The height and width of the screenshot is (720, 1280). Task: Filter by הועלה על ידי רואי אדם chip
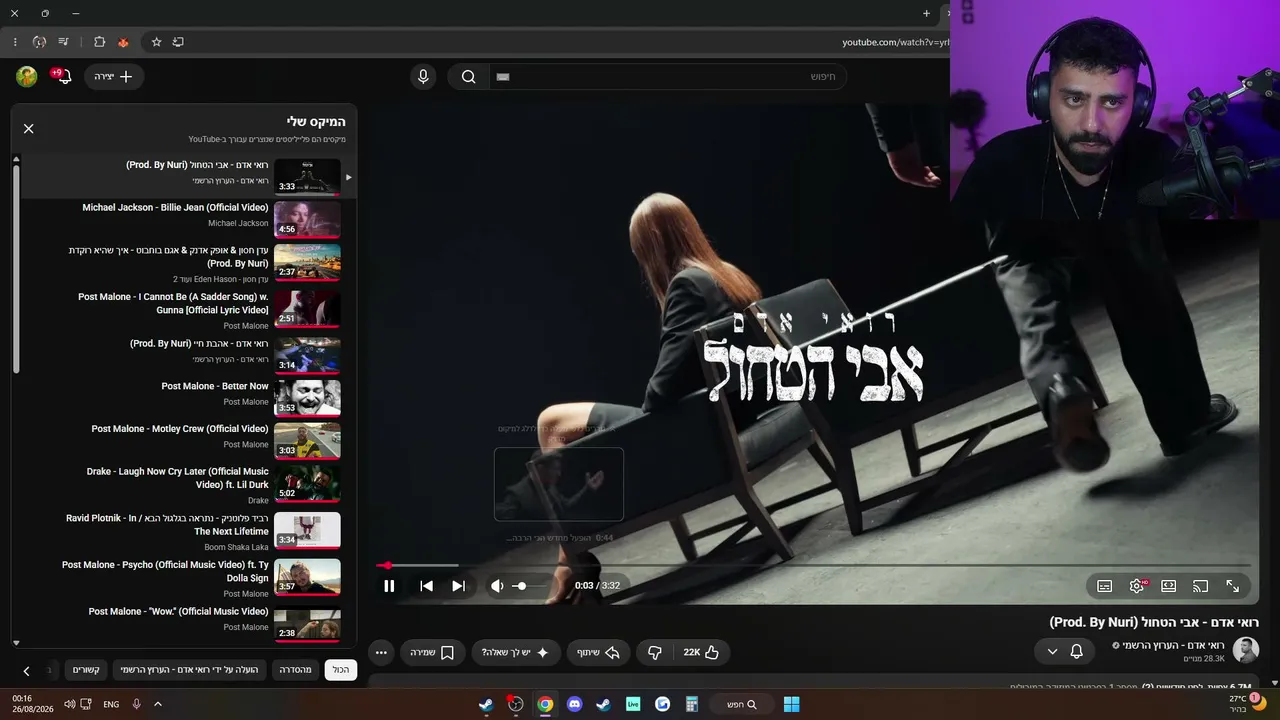coord(189,670)
